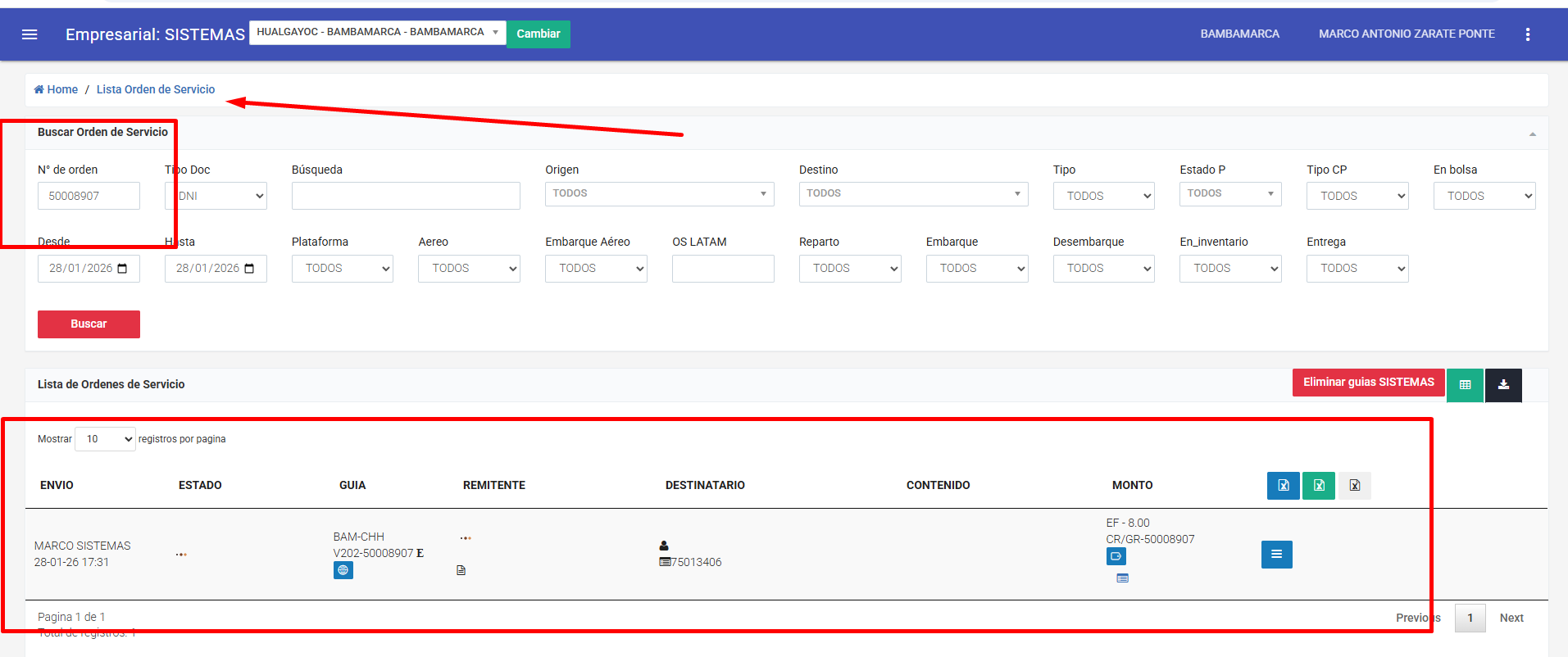Click the gray Excel export icon
This screenshot has width=1568, height=657.
1355,486
